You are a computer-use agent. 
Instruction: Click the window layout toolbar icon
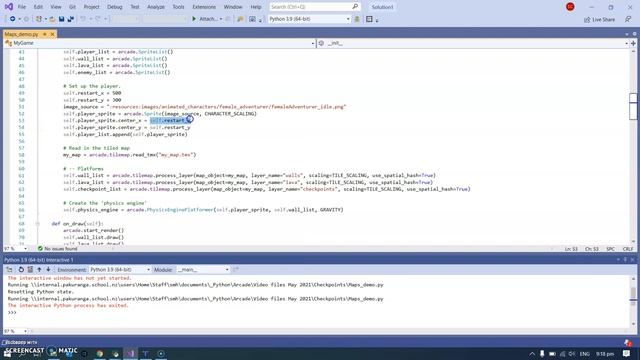[x=369, y=19]
